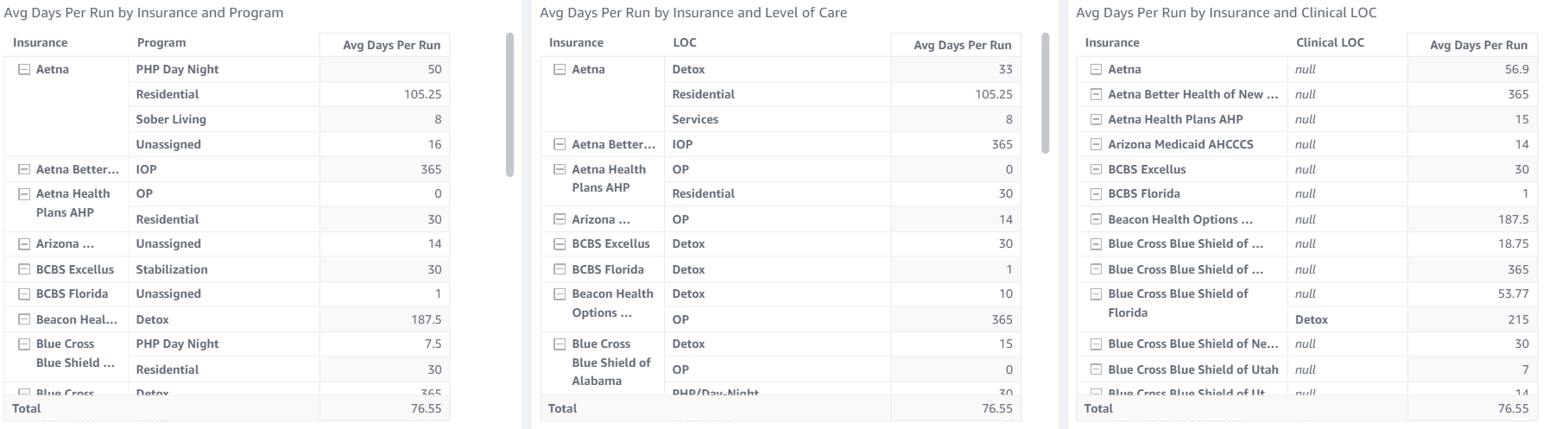Collapse the Aetna row in the Program table

[24, 70]
